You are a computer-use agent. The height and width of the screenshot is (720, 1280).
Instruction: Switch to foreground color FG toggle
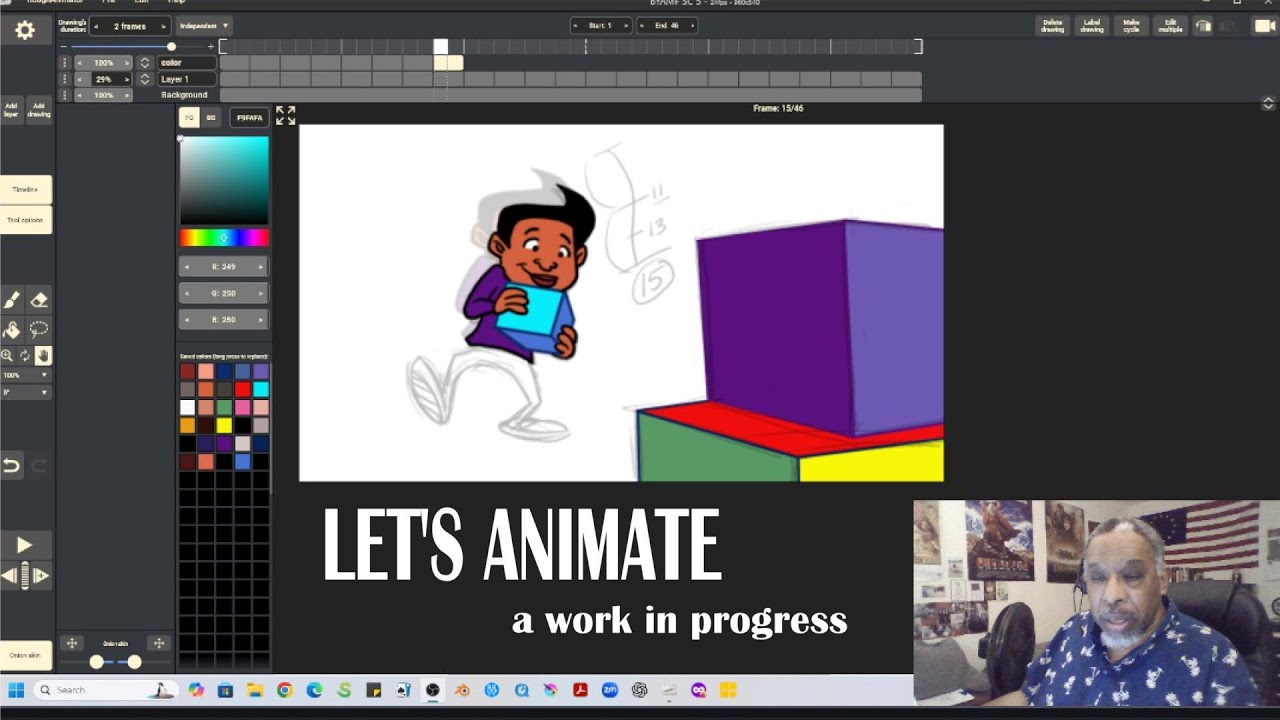coord(189,118)
